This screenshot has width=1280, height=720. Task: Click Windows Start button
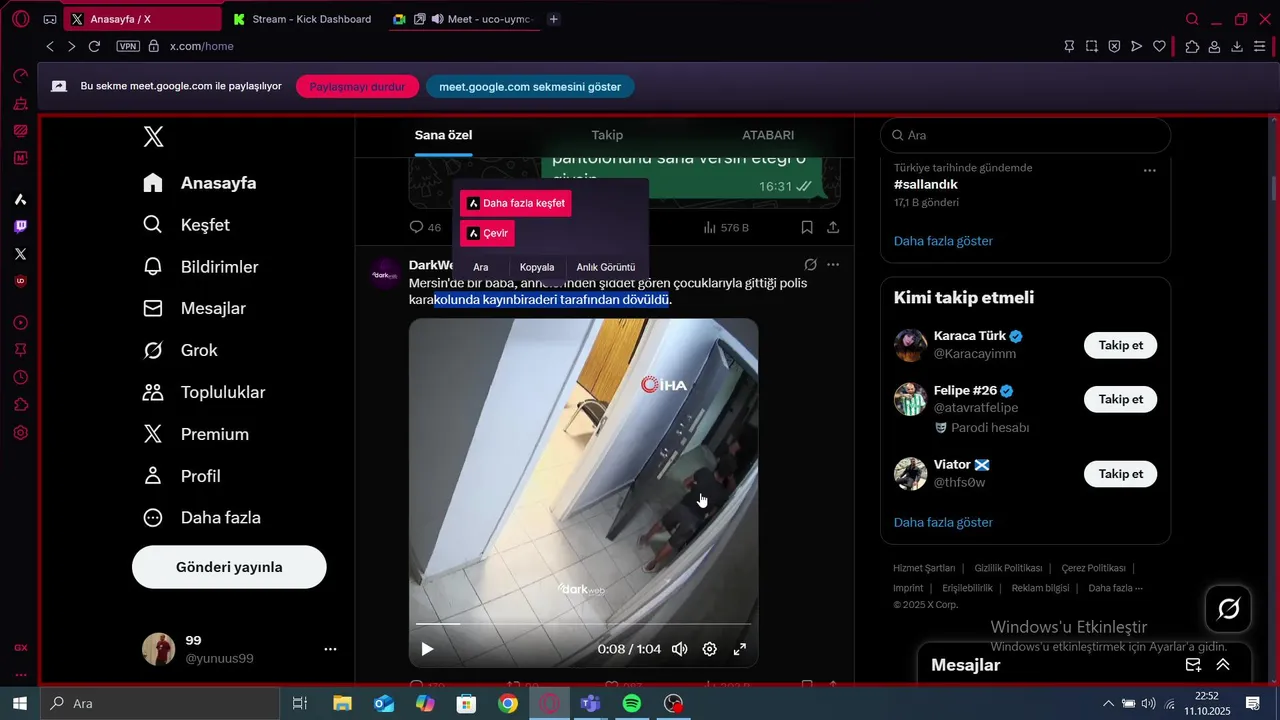(x=19, y=703)
